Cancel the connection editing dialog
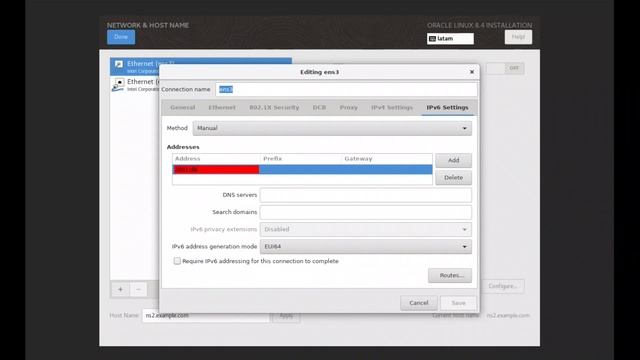 (x=419, y=303)
